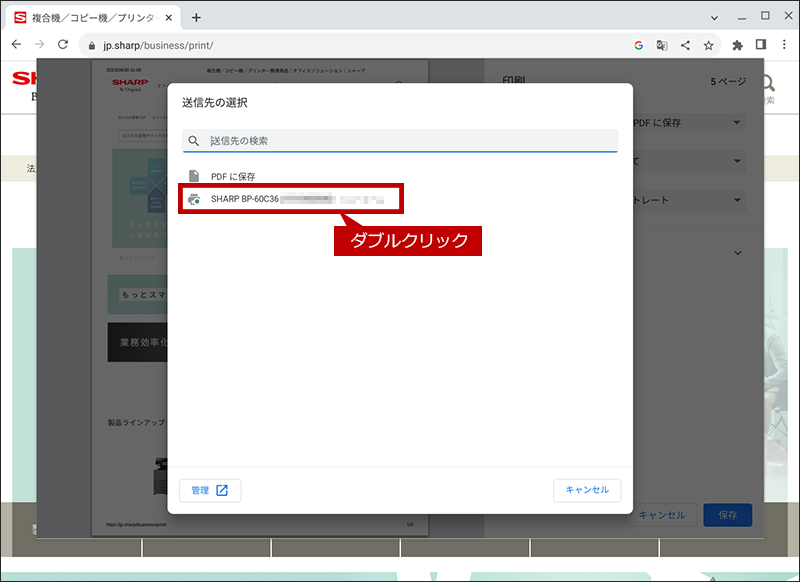
Task: Open the PDF に保存 destination dropdown
Action: tap(689, 122)
